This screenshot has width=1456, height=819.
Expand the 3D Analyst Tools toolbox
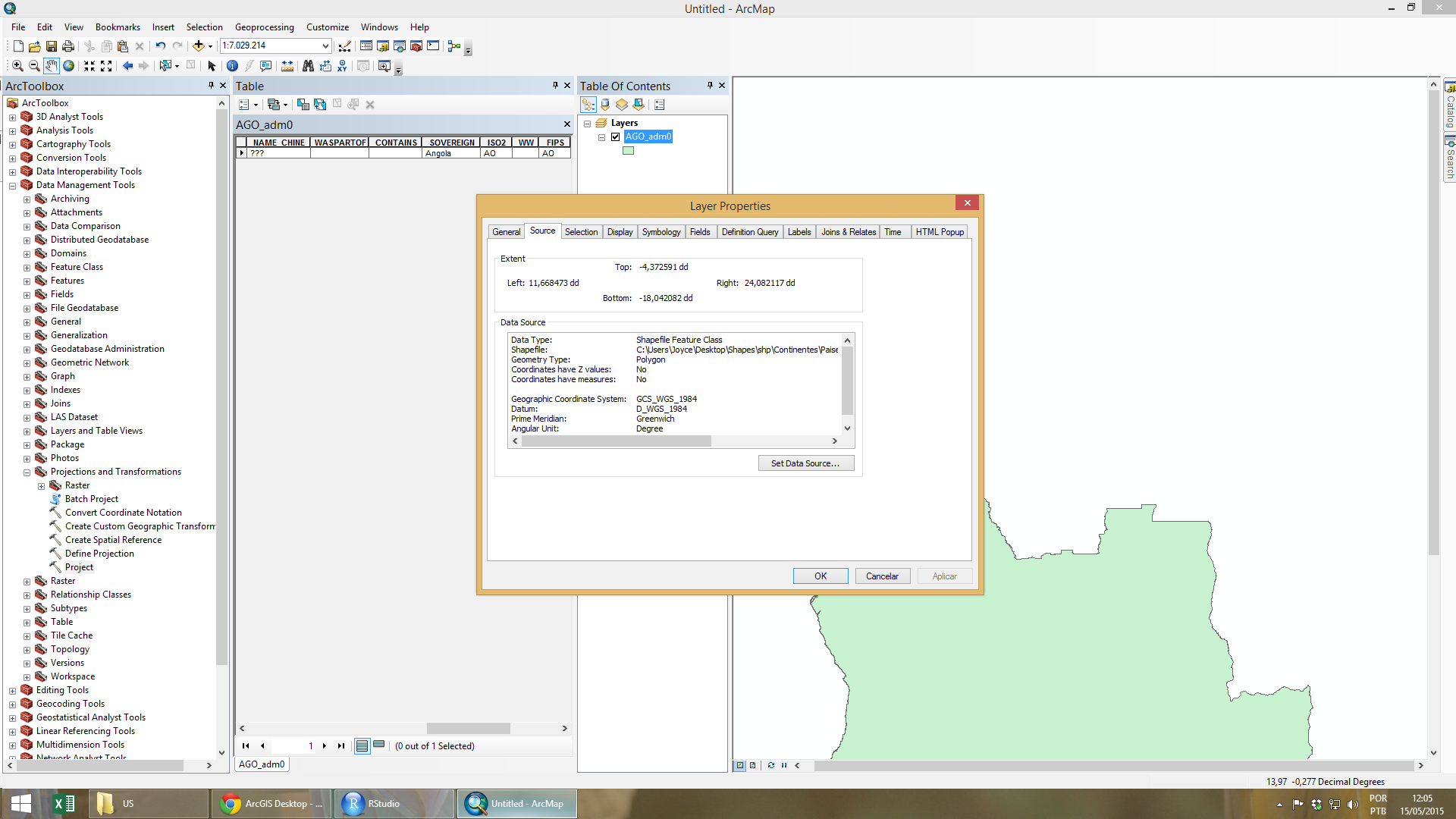12,118
